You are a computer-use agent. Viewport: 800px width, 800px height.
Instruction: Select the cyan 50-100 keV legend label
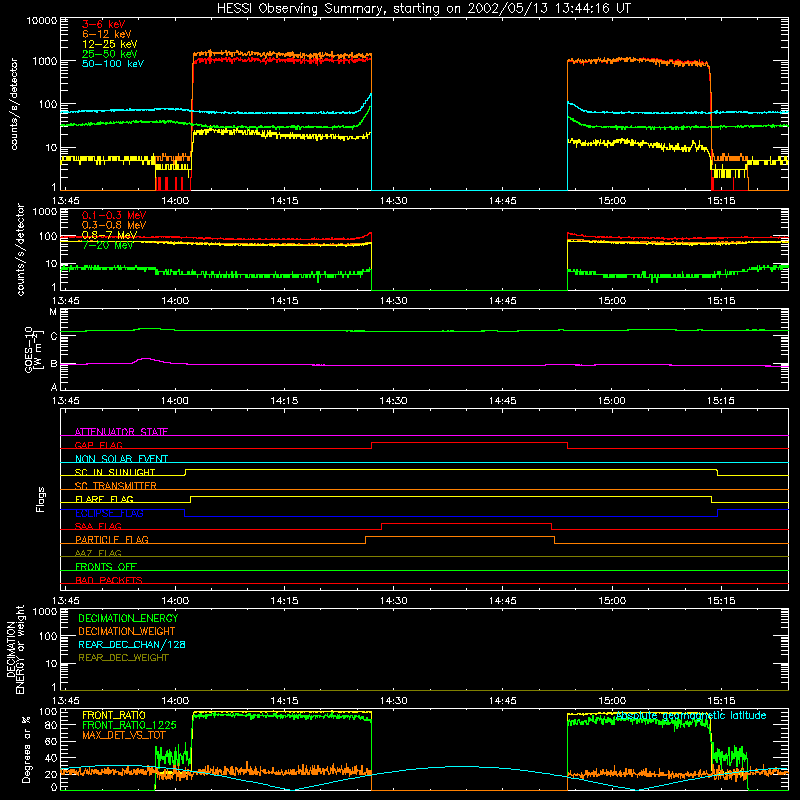click(x=113, y=64)
